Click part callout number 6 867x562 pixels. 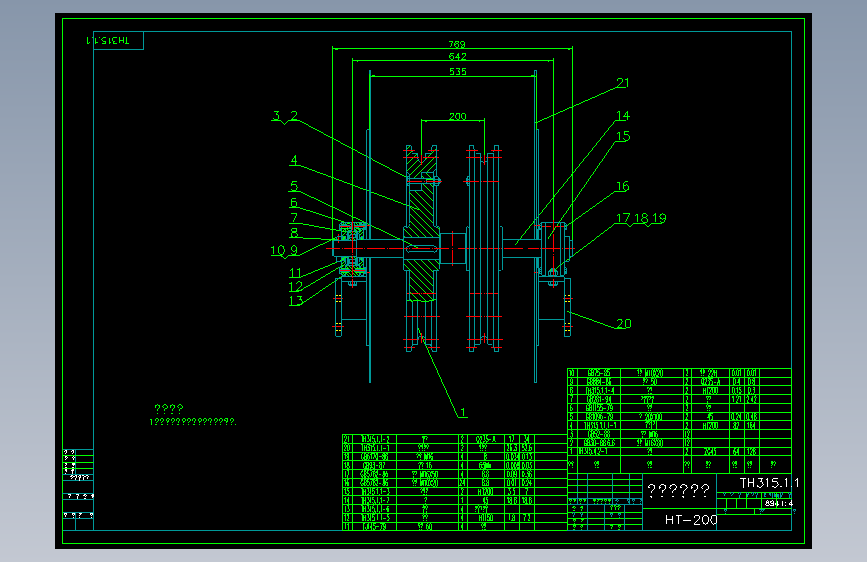tap(294, 202)
